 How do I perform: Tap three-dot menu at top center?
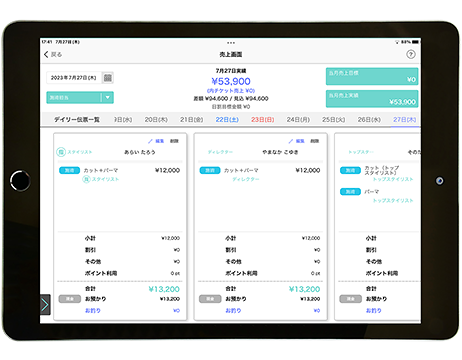[231, 43]
